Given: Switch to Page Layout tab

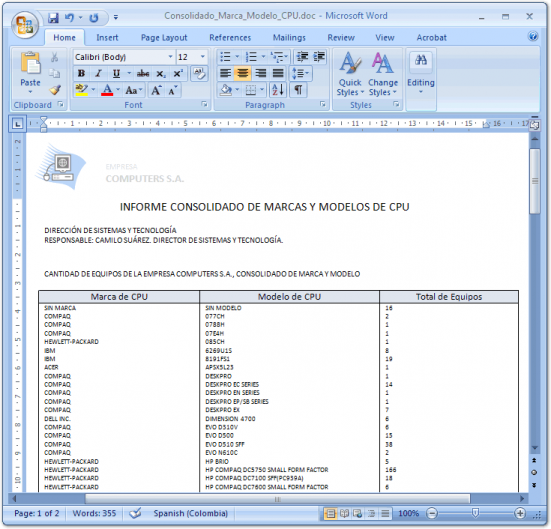Looking at the screenshot, I should coord(164,38).
